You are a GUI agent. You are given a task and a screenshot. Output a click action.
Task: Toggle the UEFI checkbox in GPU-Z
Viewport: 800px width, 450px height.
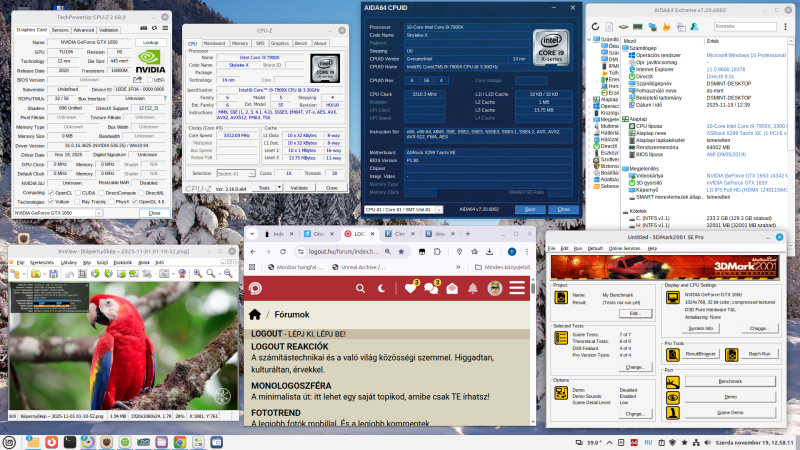pos(149,80)
